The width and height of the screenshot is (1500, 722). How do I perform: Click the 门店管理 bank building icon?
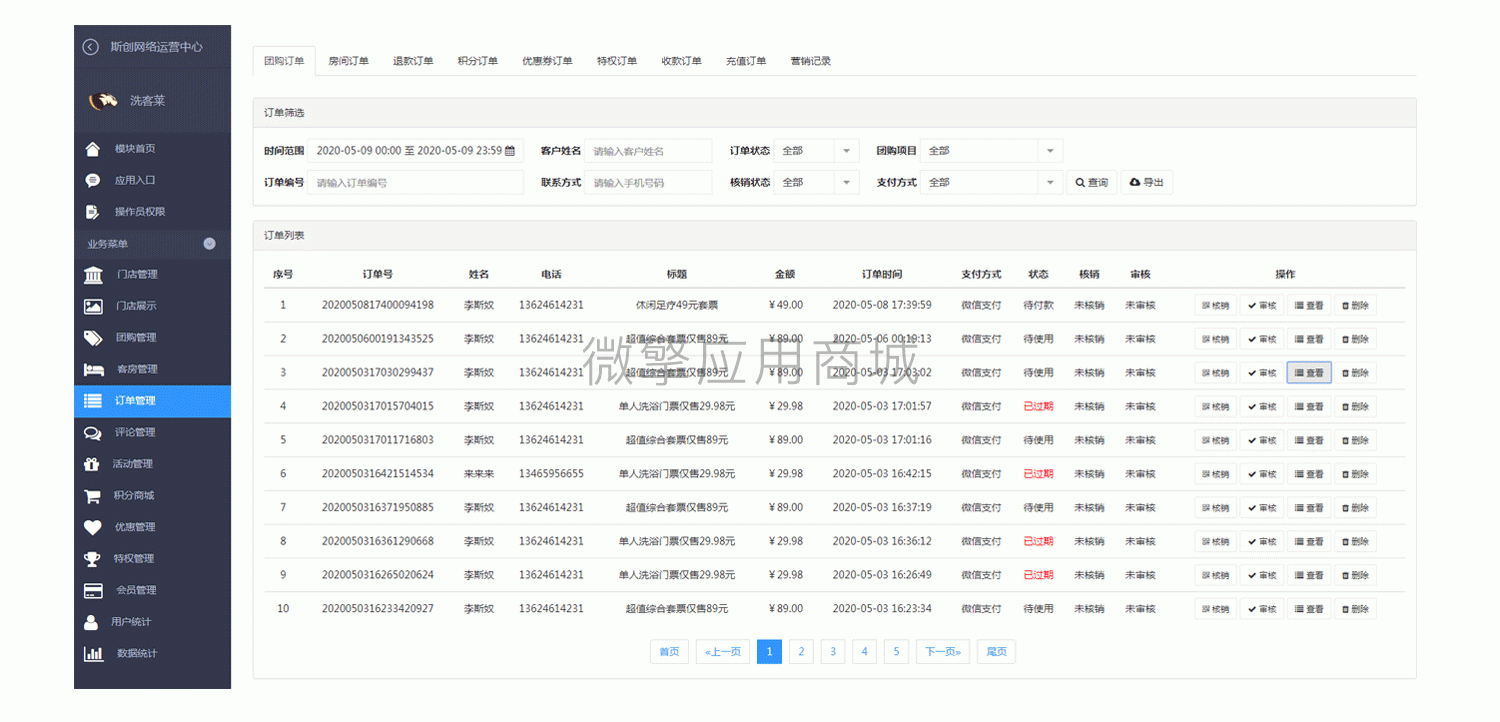[x=93, y=275]
